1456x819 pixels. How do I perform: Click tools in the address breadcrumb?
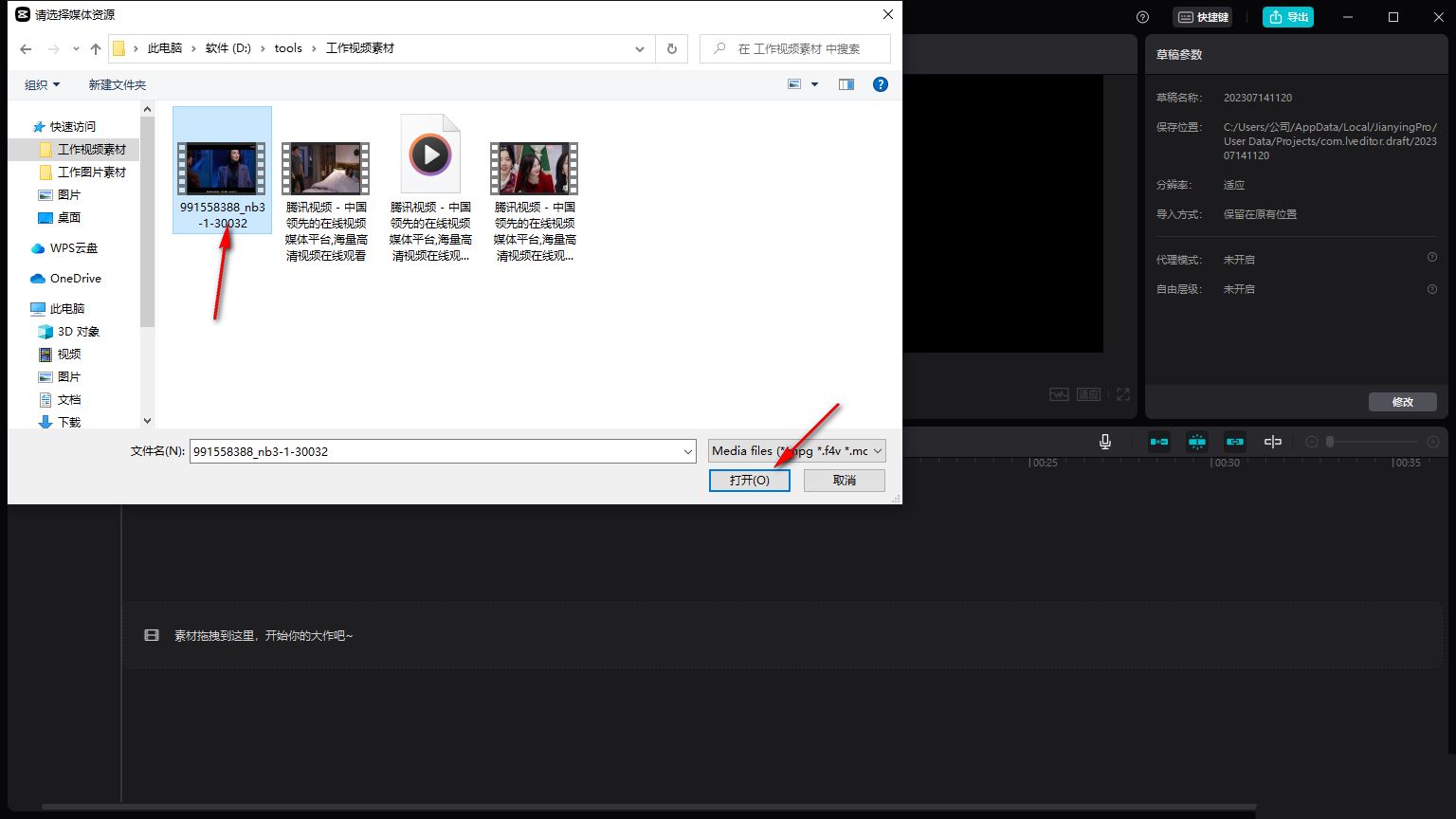288,48
